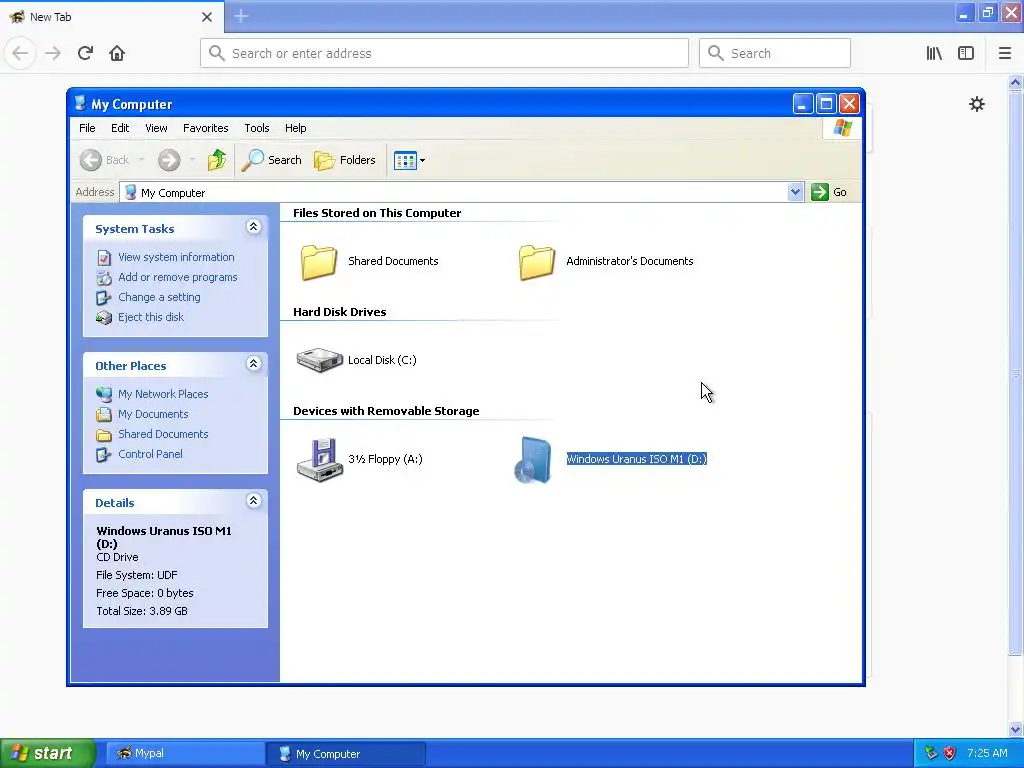
Task: Click the browser reload icon
Action: [x=85, y=53]
